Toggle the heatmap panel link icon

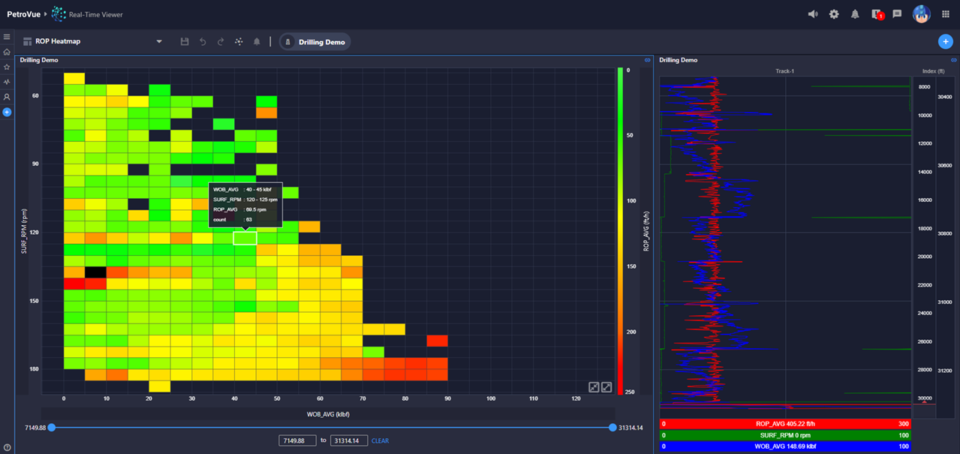(646, 60)
